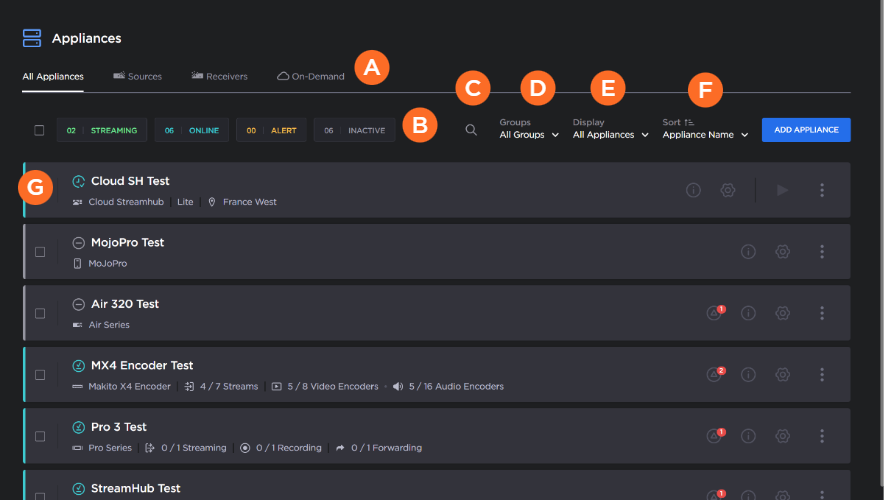Viewport: 884px width, 500px height.
Task: Toggle the Sort order icon
Action: tap(689, 122)
